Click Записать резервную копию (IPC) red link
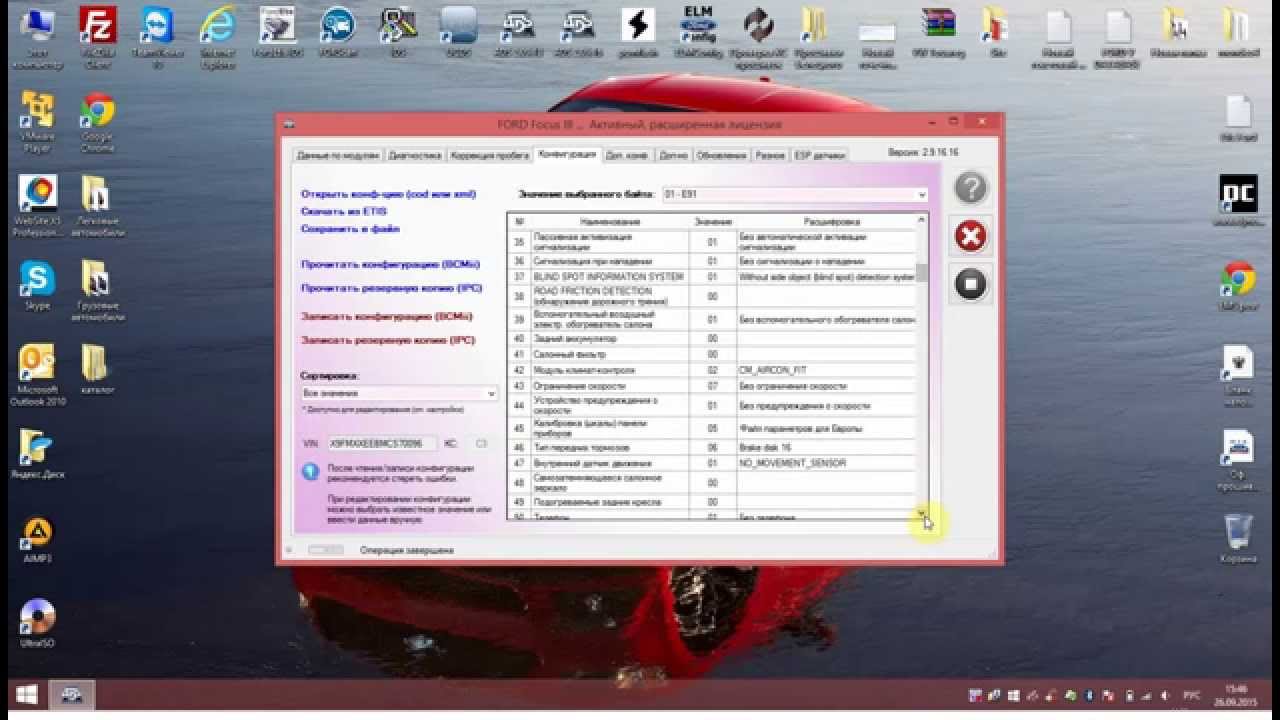The height and width of the screenshot is (720, 1280). tap(388, 340)
